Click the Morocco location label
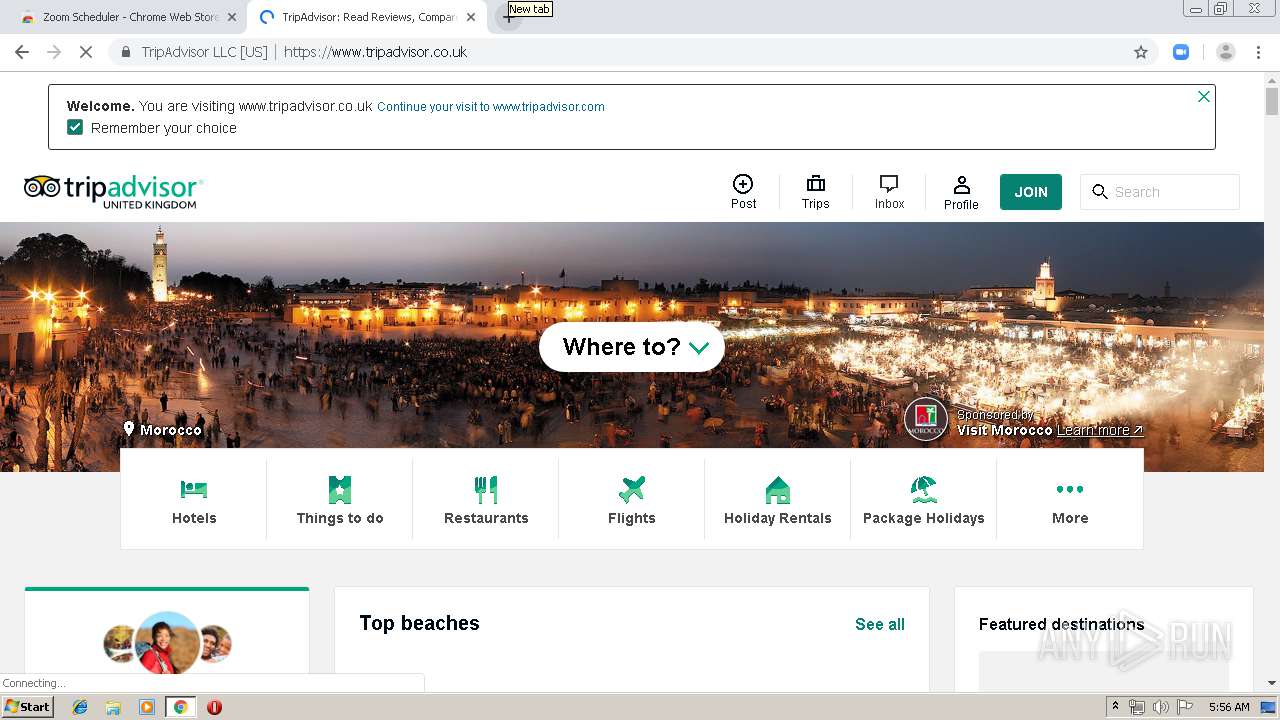 pyautogui.click(x=171, y=430)
